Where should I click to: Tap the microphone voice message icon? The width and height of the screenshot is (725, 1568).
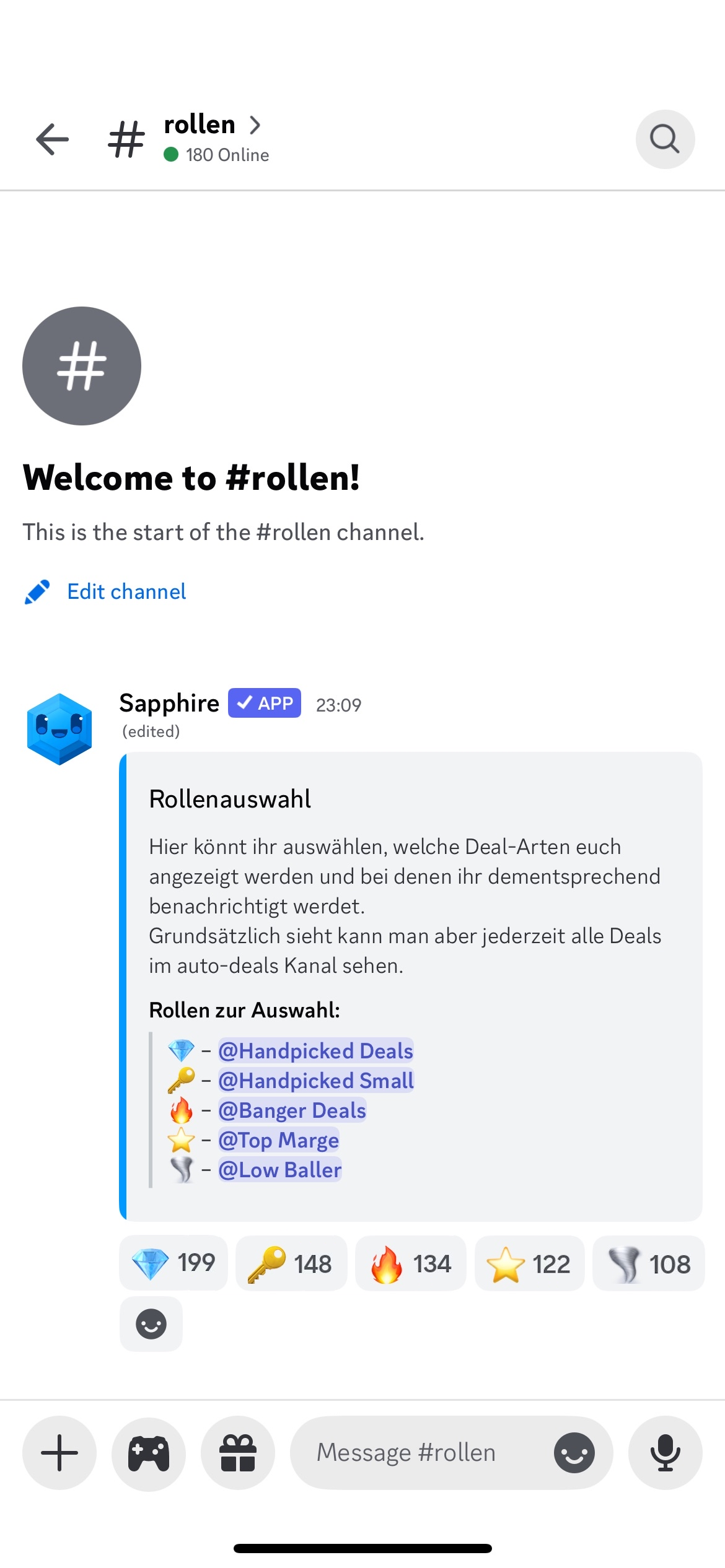666,1452
